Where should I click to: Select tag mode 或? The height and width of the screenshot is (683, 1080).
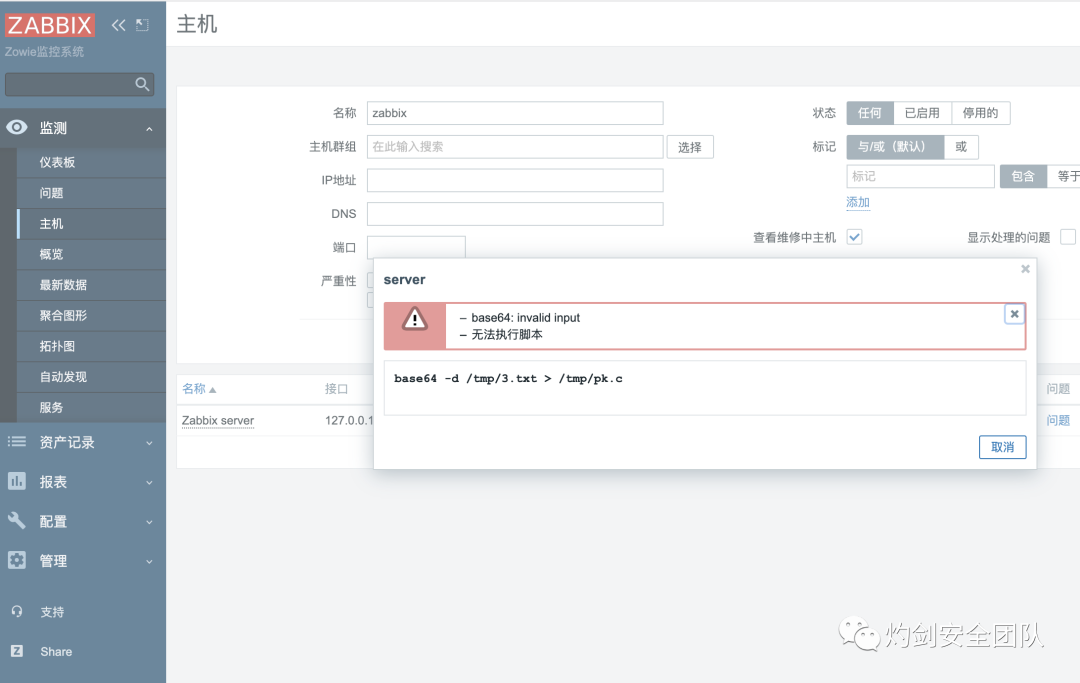coord(961,147)
